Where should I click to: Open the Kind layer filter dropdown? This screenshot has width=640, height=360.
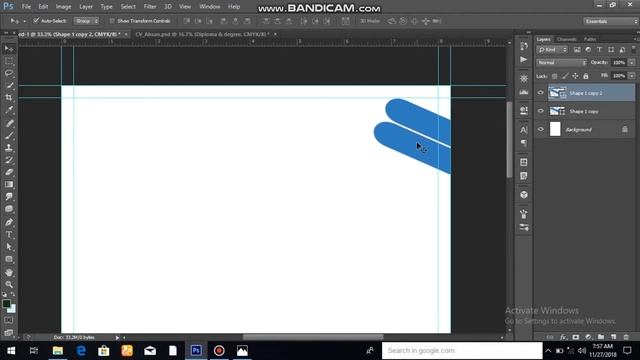pyautogui.click(x=552, y=50)
